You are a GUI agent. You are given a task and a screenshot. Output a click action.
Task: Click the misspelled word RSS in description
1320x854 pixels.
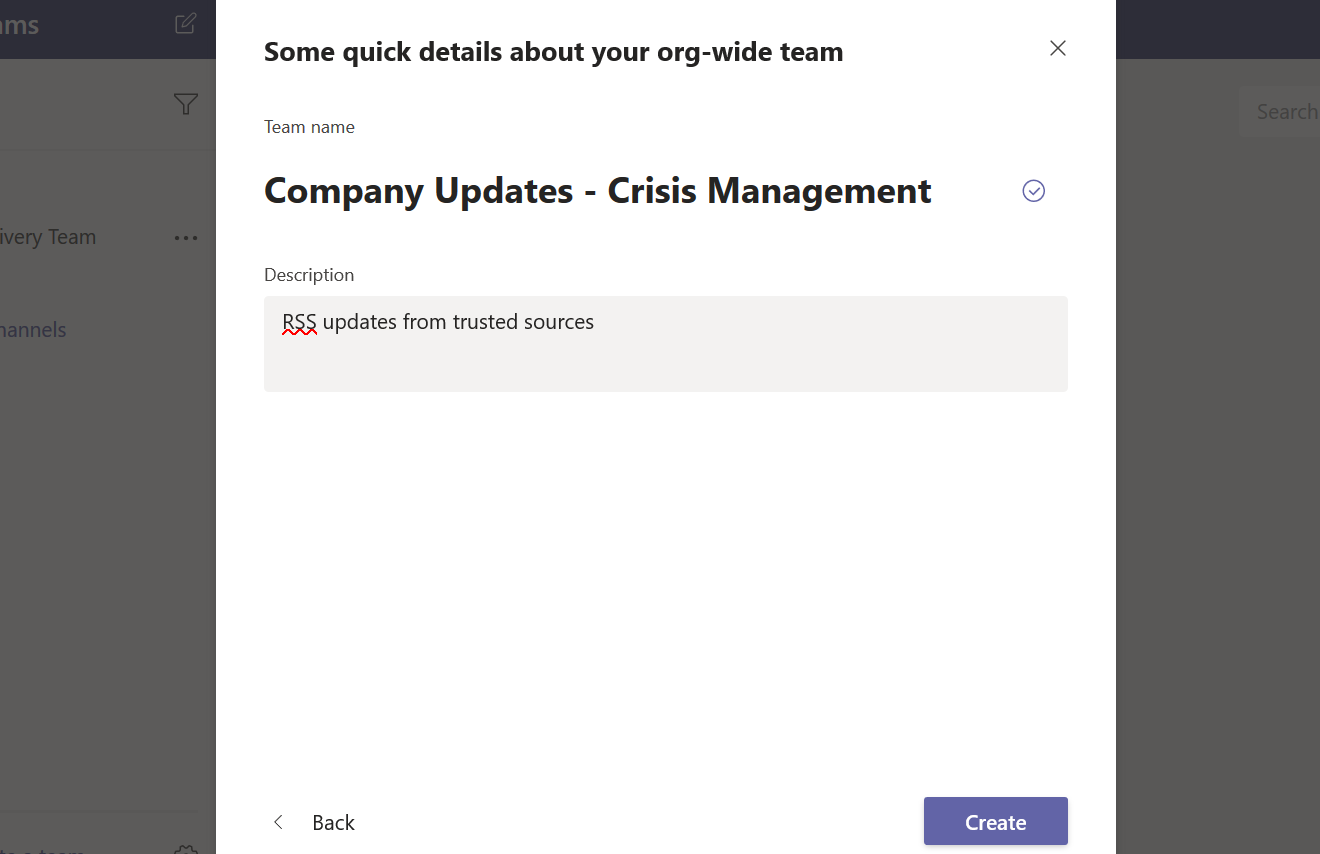pos(299,322)
